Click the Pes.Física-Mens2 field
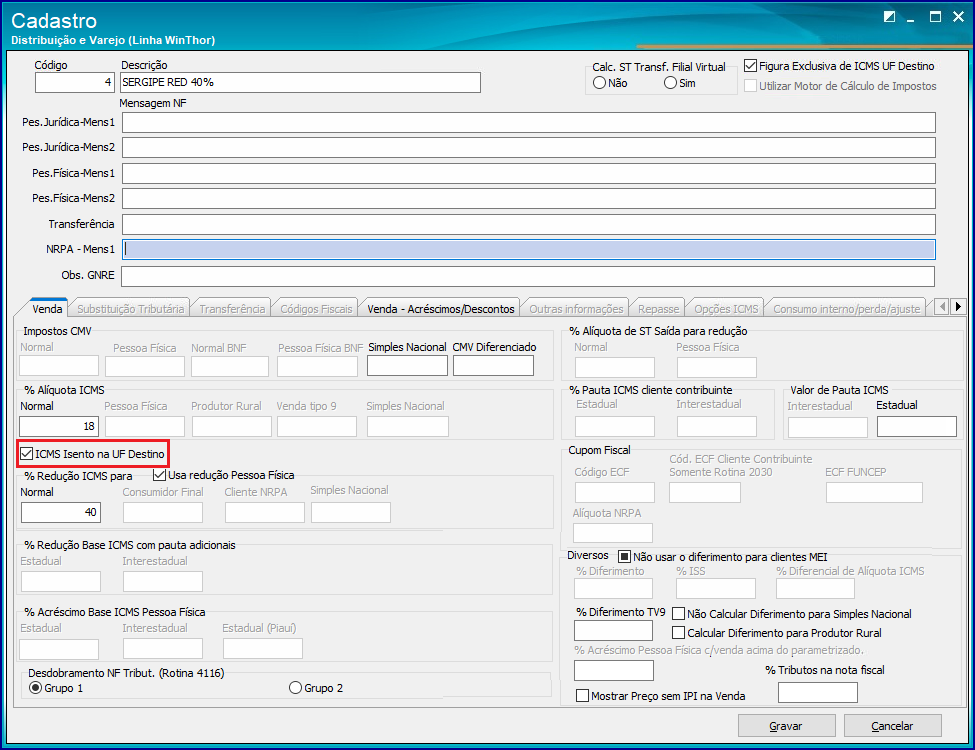 [529, 198]
